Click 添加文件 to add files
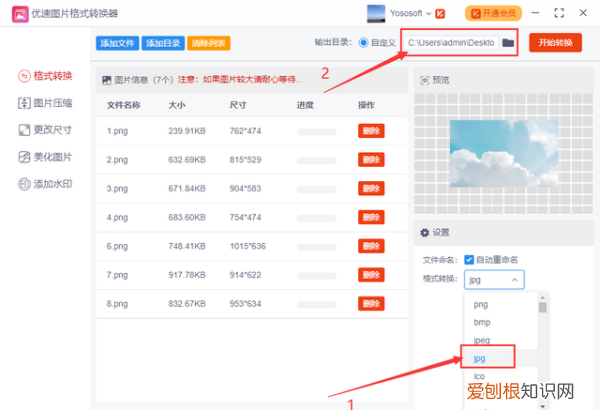The image size is (600, 410). pos(117,43)
